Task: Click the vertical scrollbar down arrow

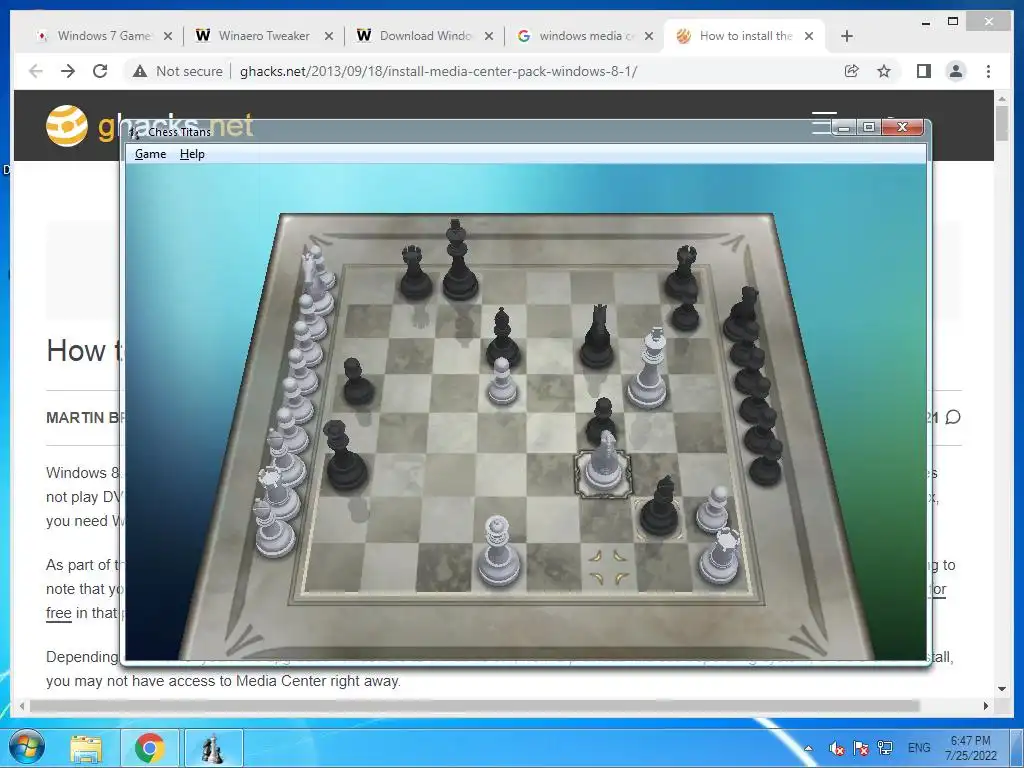Action: (1002, 688)
